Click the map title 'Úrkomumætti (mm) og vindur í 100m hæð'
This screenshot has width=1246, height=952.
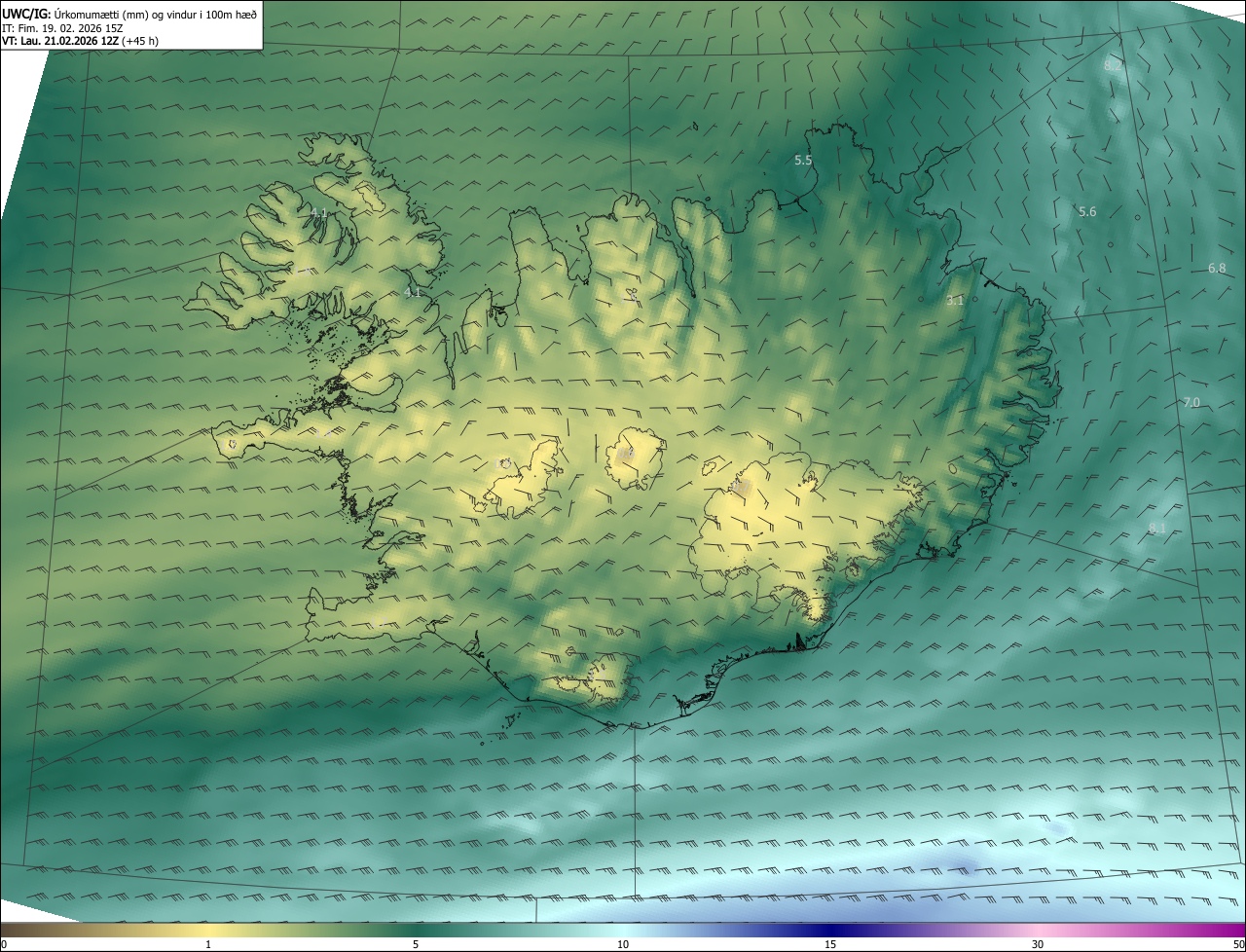pyautogui.click(x=154, y=14)
